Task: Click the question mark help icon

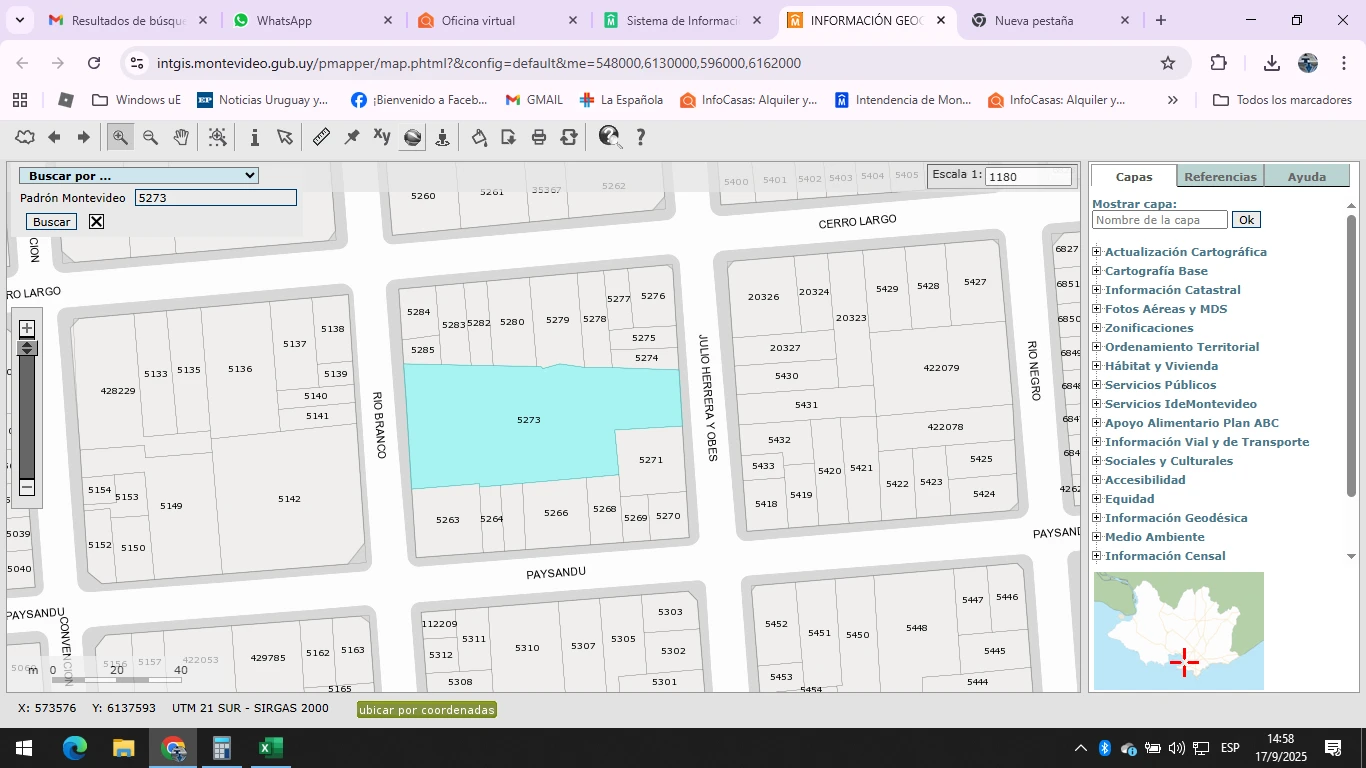Action: [641, 137]
